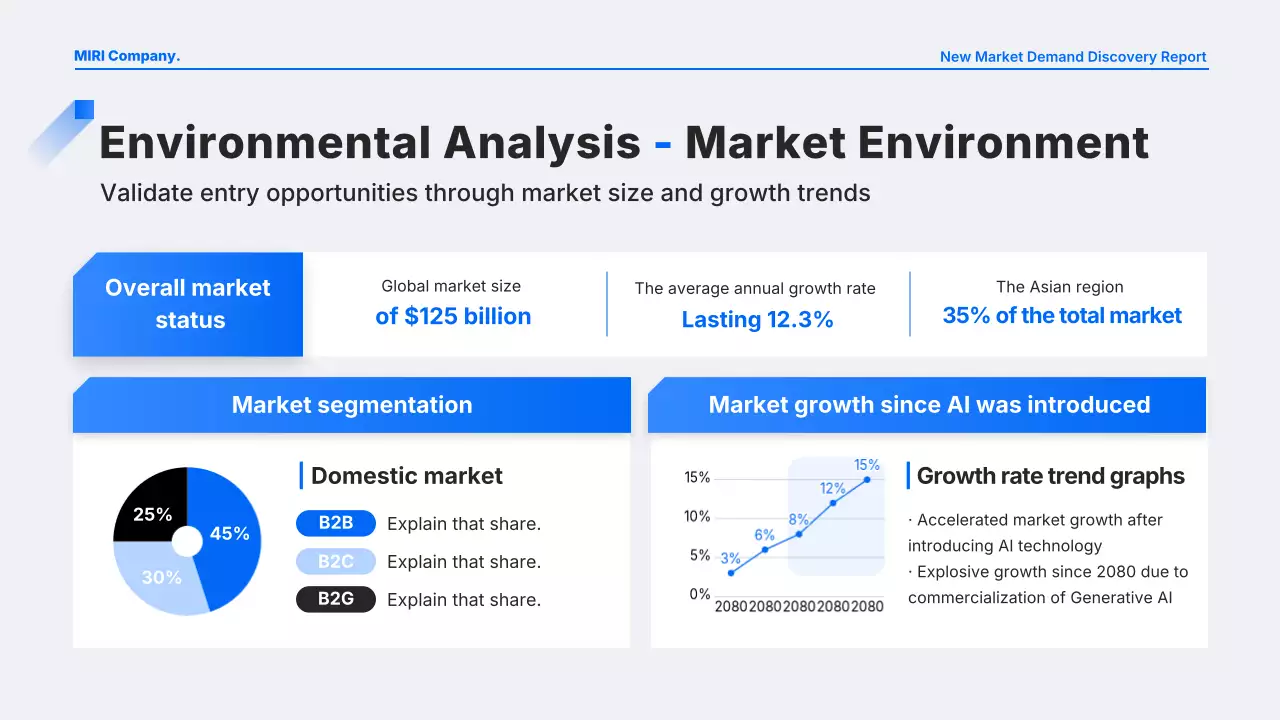Click the Growth rate trend graphs heading
Viewport: 1280px width, 720px height.
click(1050, 476)
